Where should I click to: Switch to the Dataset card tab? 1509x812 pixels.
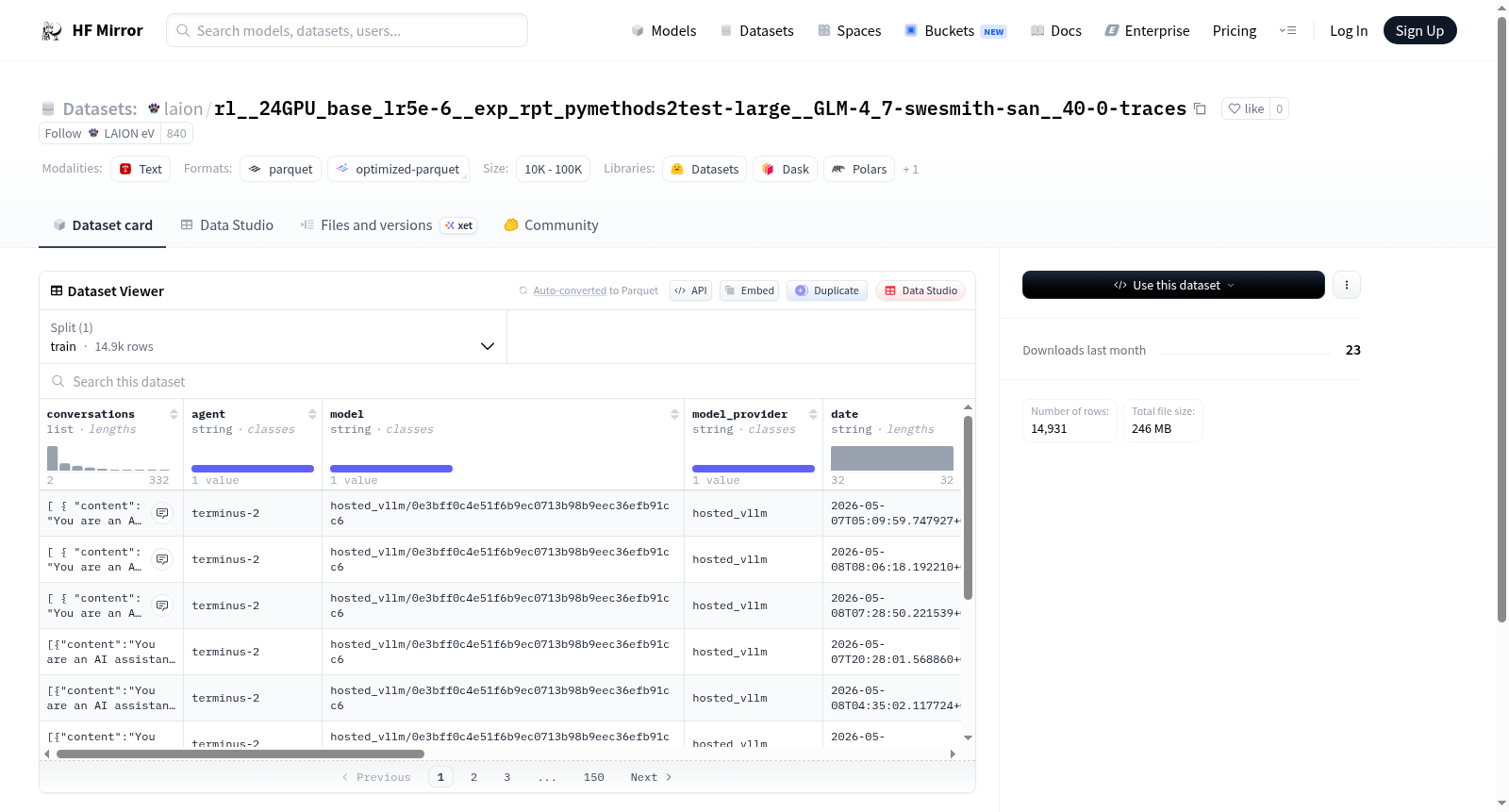[x=102, y=225]
